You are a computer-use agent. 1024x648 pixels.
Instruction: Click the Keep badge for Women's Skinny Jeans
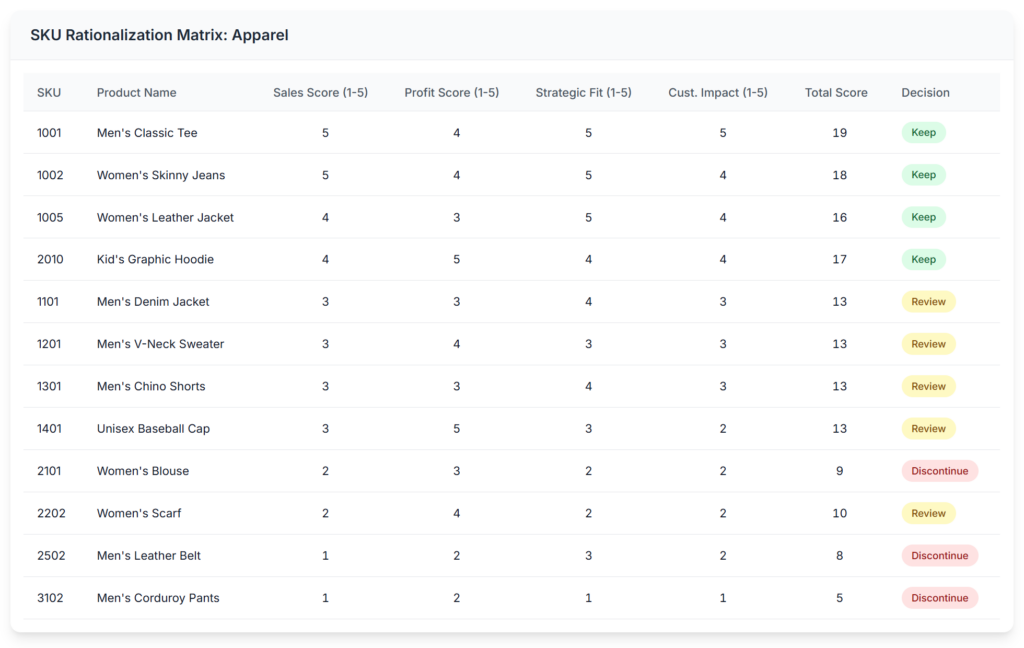(x=923, y=174)
